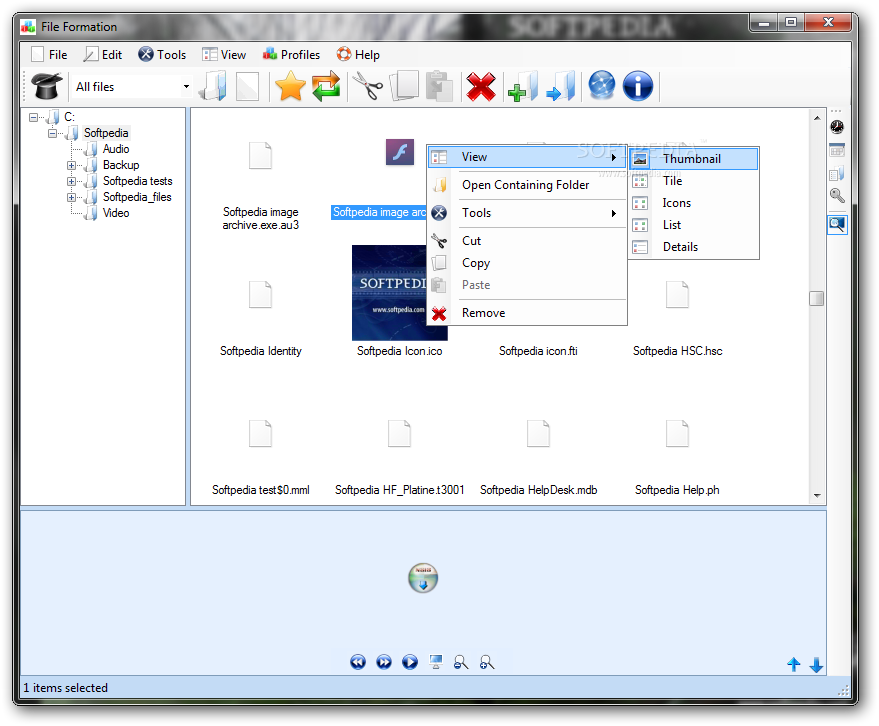The image size is (879, 726).
Task: Click the blue up arrow in preview panel
Action: pos(793,665)
